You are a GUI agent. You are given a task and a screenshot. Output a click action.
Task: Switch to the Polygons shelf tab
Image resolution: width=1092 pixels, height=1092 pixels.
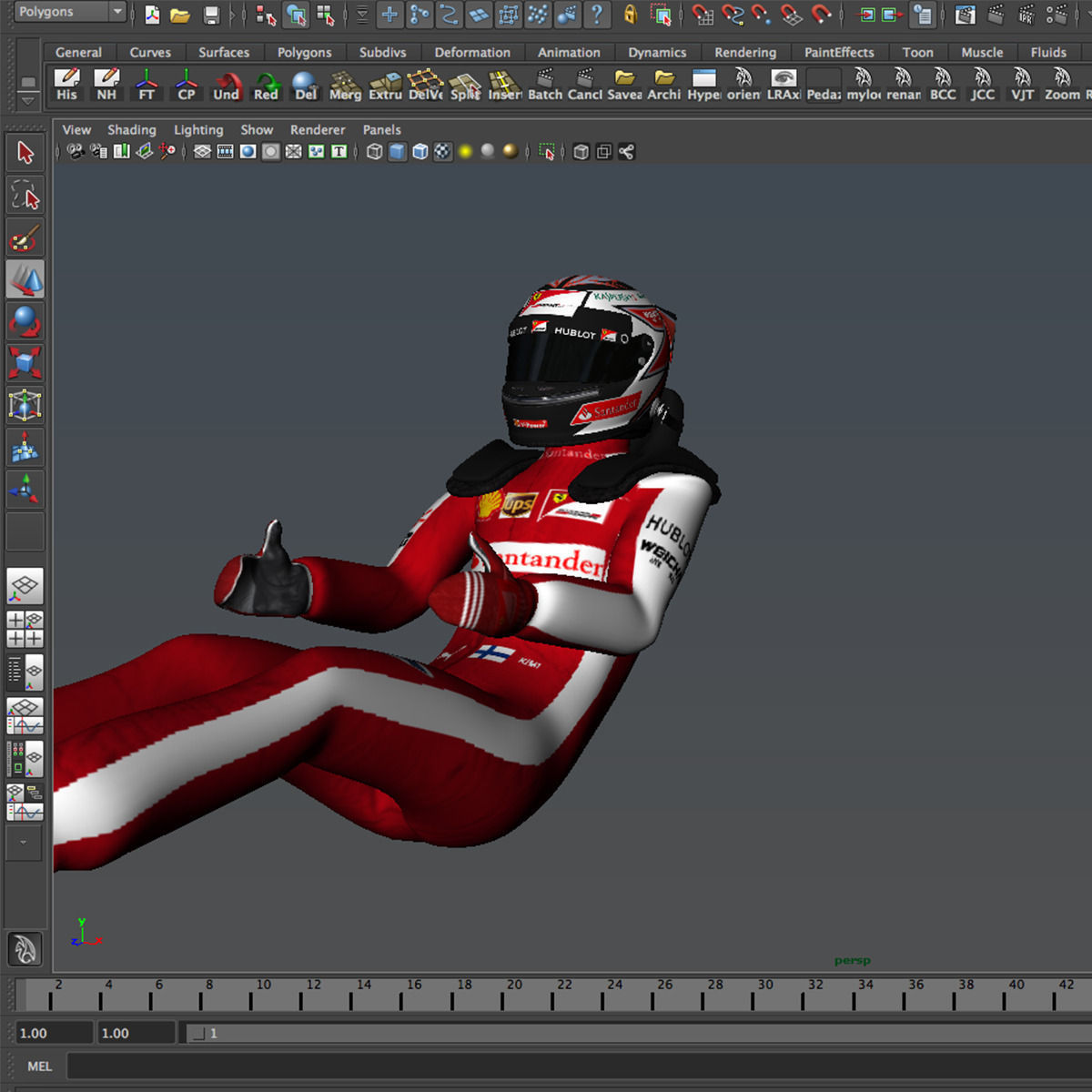point(304,53)
